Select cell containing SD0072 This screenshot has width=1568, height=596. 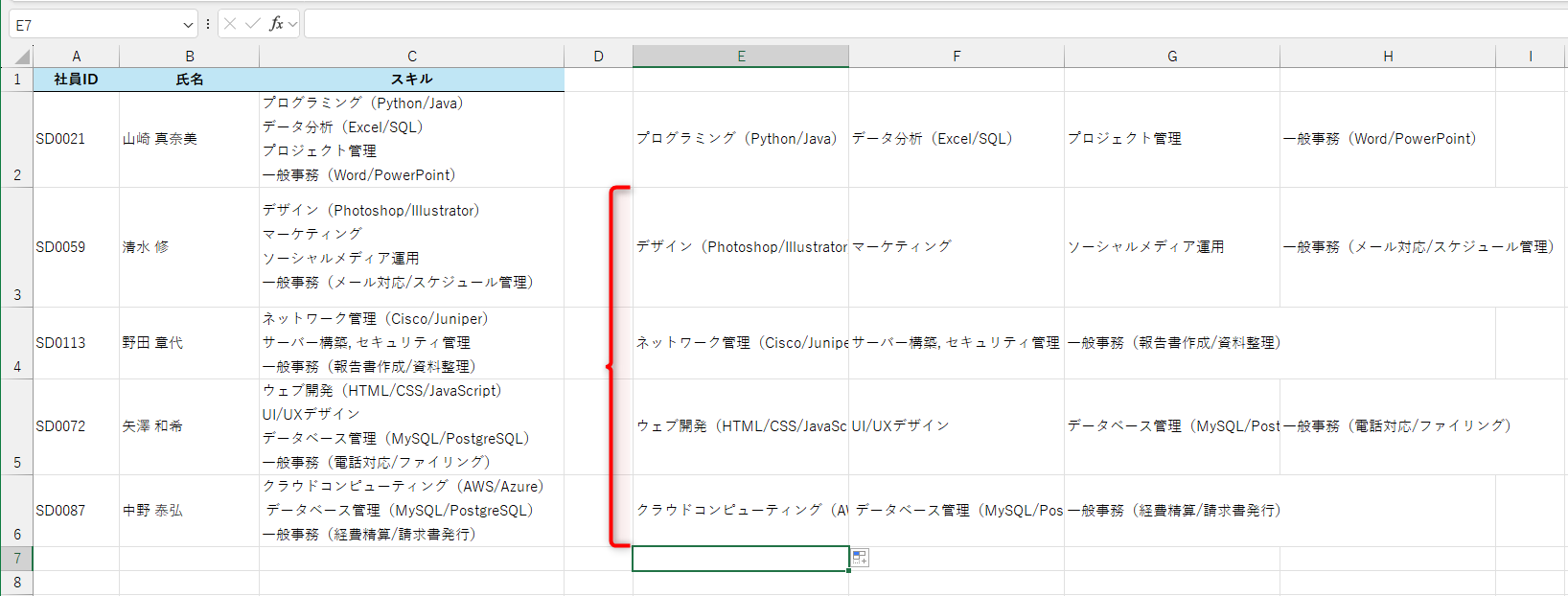click(x=77, y=426)
